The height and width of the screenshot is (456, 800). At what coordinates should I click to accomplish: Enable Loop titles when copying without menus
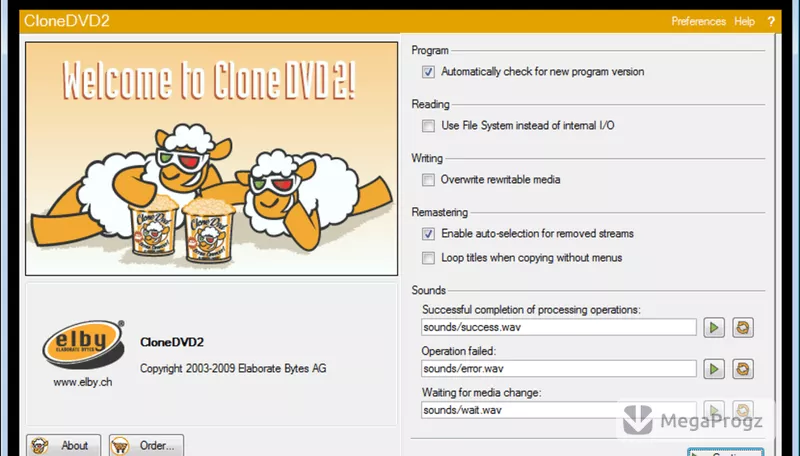point(428,258)
